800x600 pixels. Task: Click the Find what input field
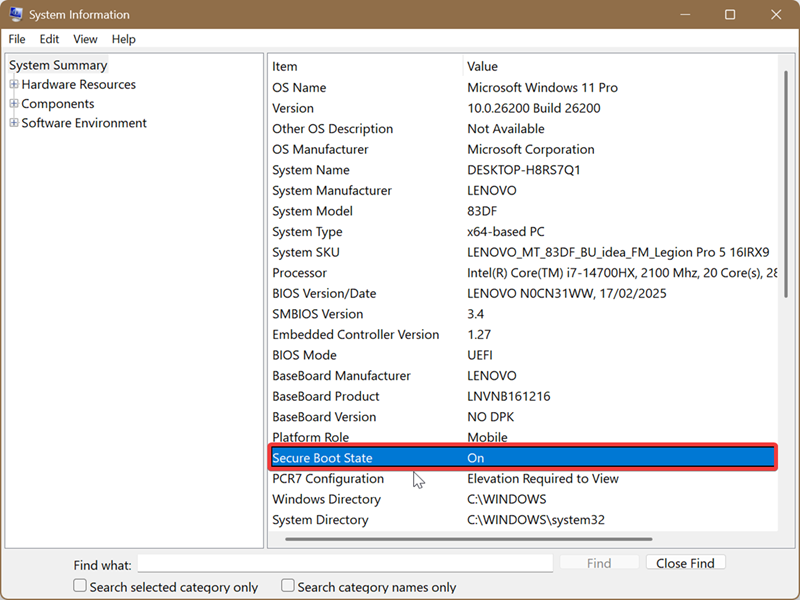(345, 563)
